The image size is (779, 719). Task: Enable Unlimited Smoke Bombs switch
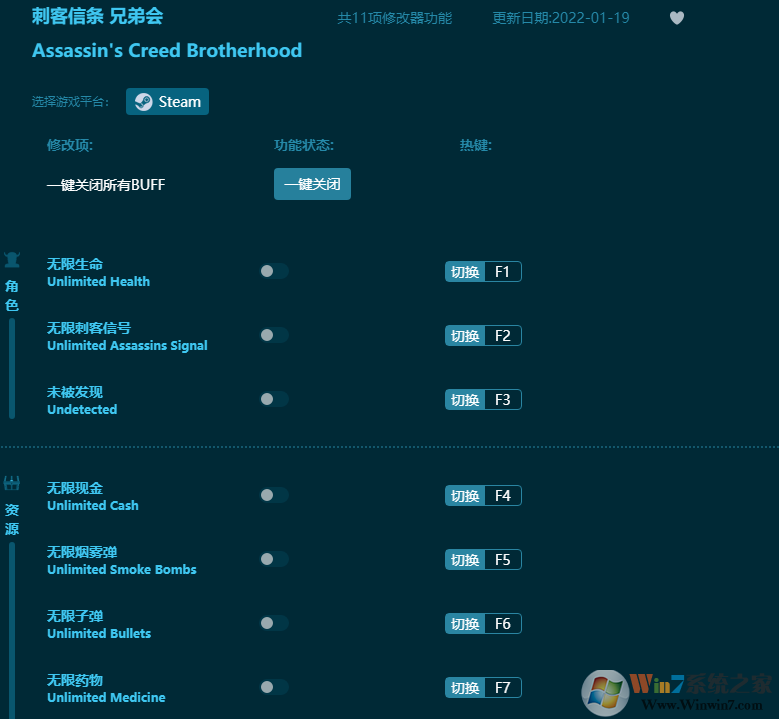point(274,559)
